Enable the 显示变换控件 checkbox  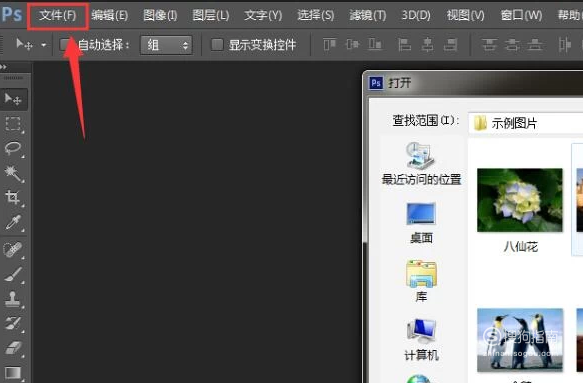click(x=217, y=45)
